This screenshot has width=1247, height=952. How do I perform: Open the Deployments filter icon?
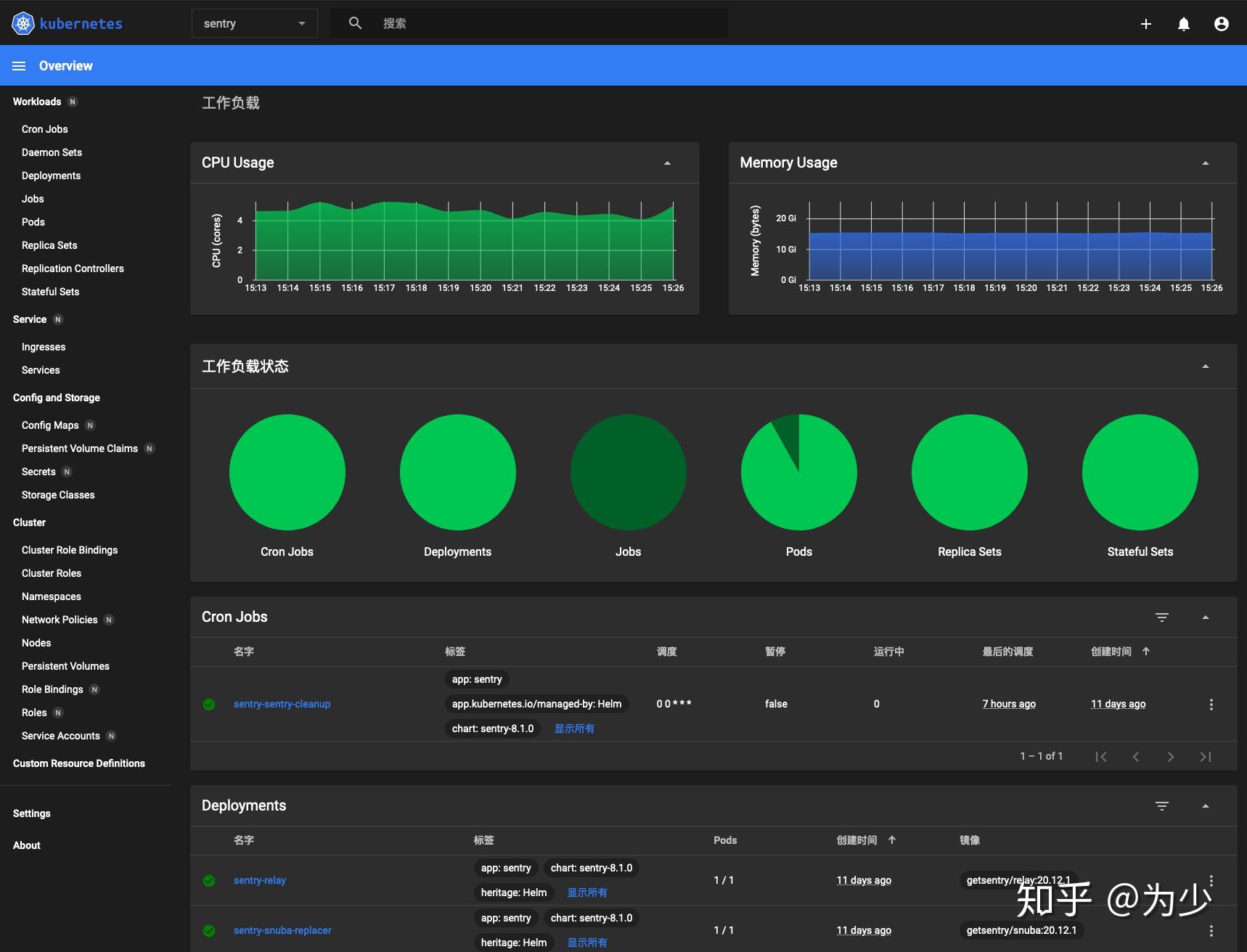(1162, 806)
